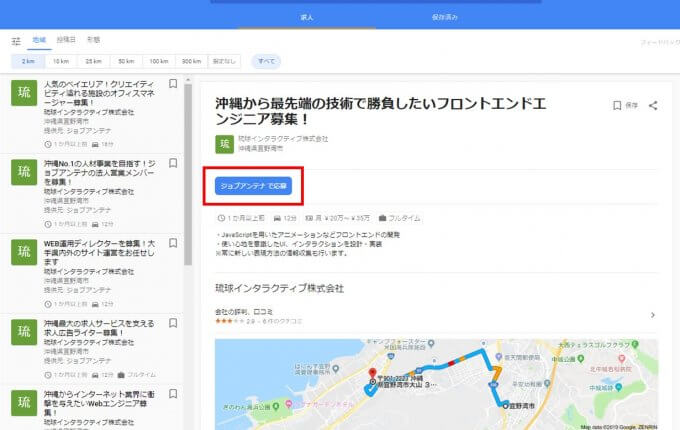Open the 求人広告ライター募集 job listing title
Screen dimensions: 680x430
click(99, 328)
